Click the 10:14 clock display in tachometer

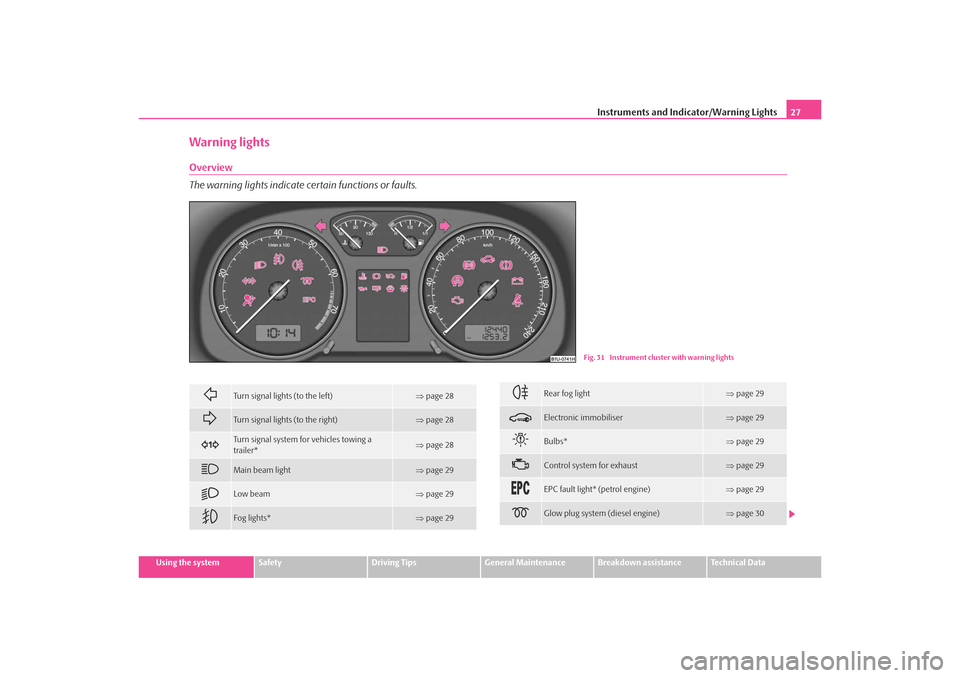tap(280, 333)
